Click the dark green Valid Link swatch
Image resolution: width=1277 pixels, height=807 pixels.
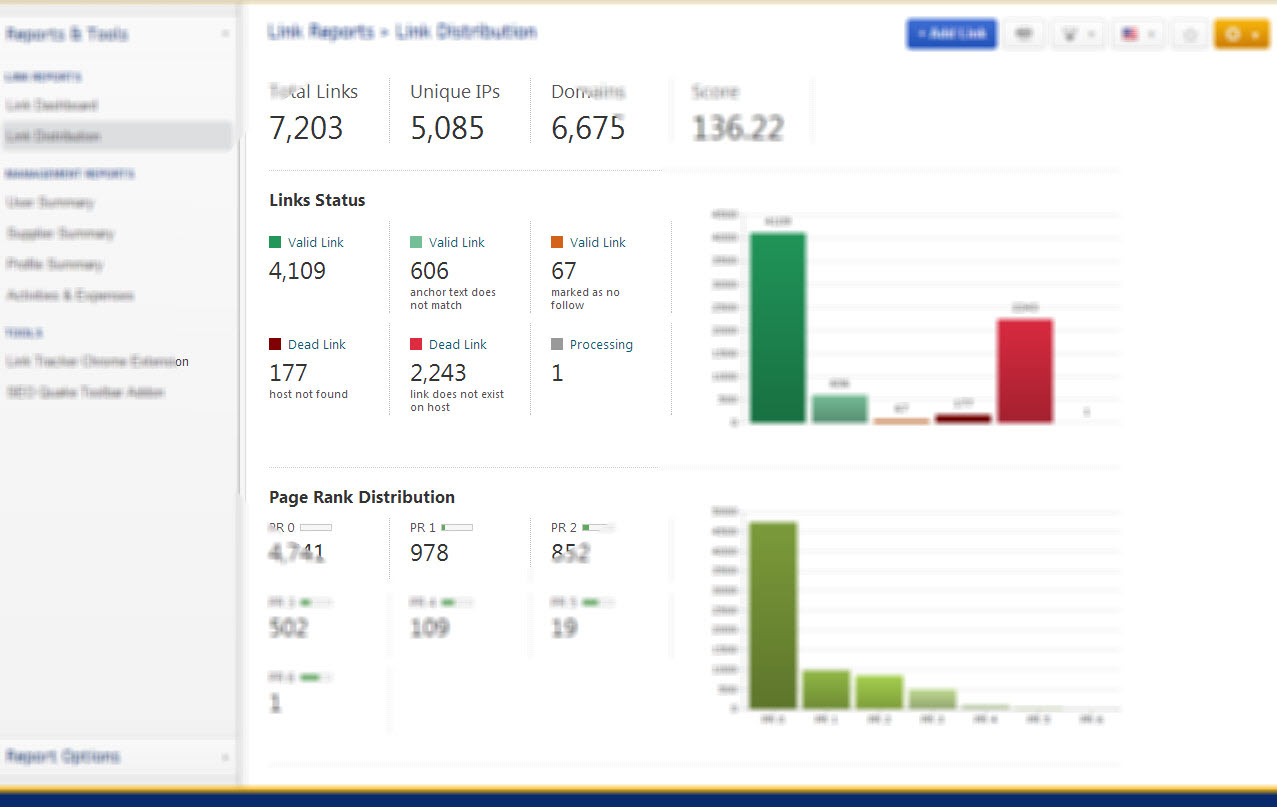(x=276, y=242)
